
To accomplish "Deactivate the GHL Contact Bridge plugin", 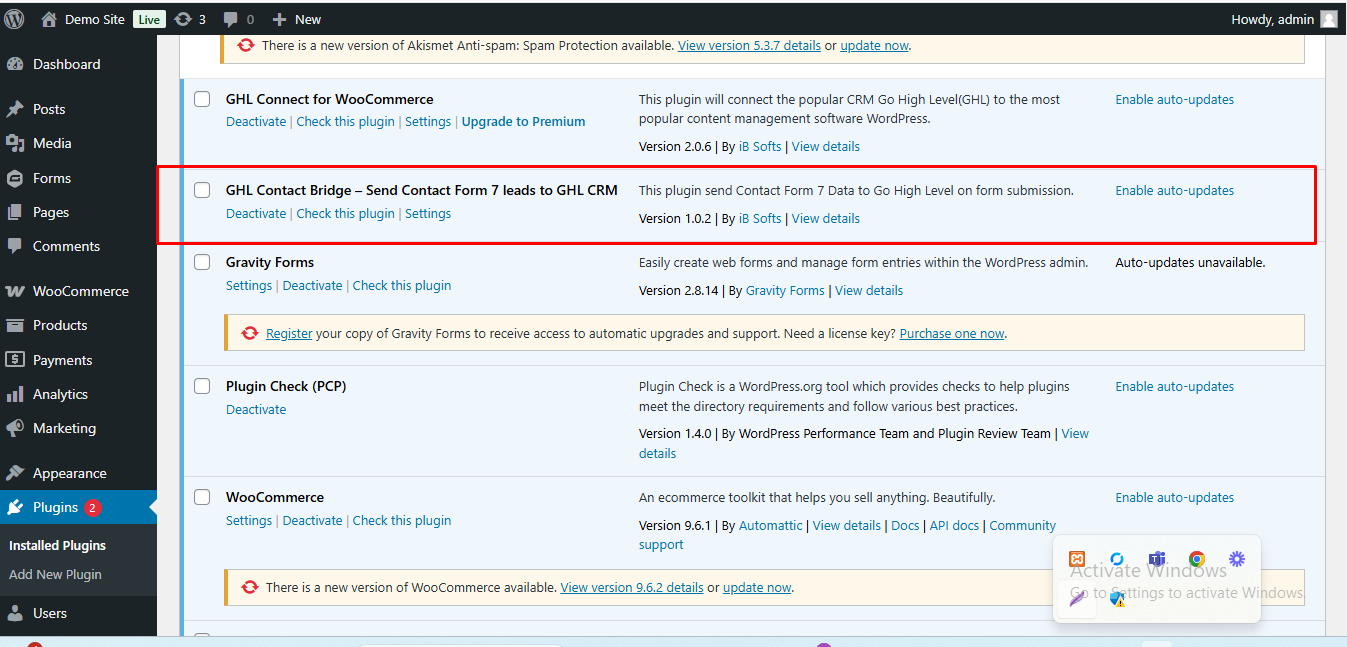I will click(256, 213).
